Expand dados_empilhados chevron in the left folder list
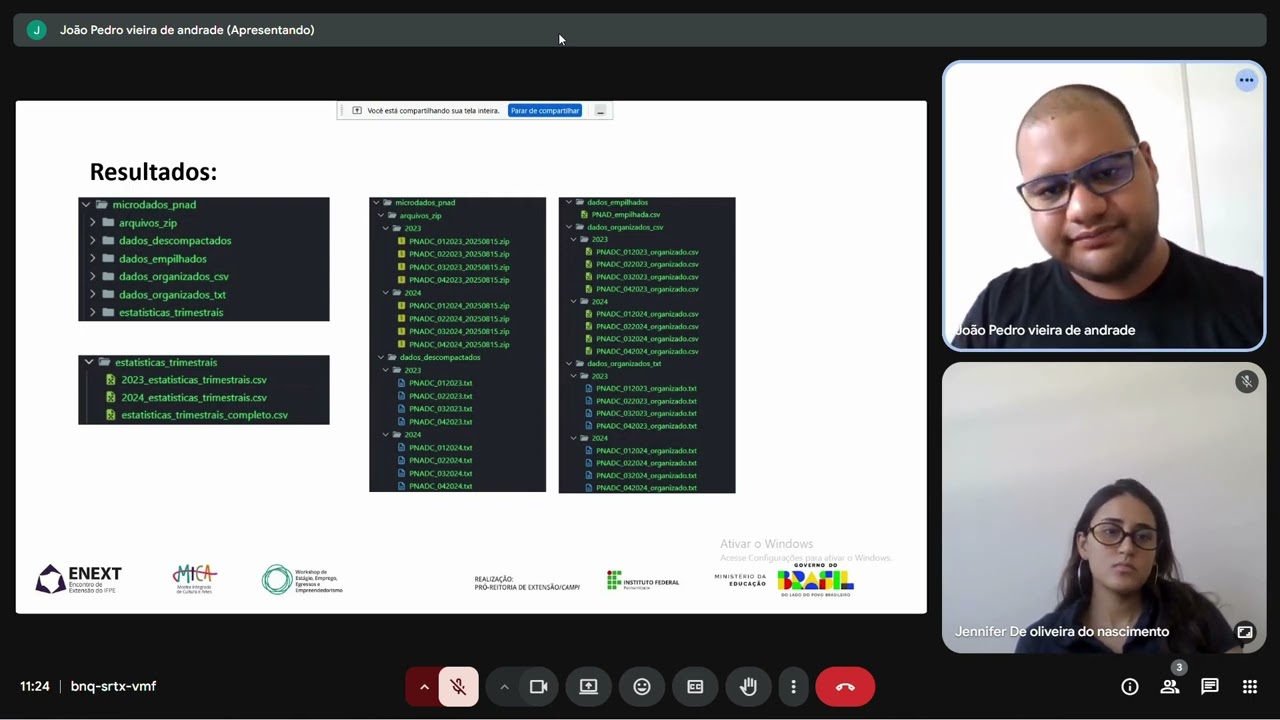 (93, 259)
